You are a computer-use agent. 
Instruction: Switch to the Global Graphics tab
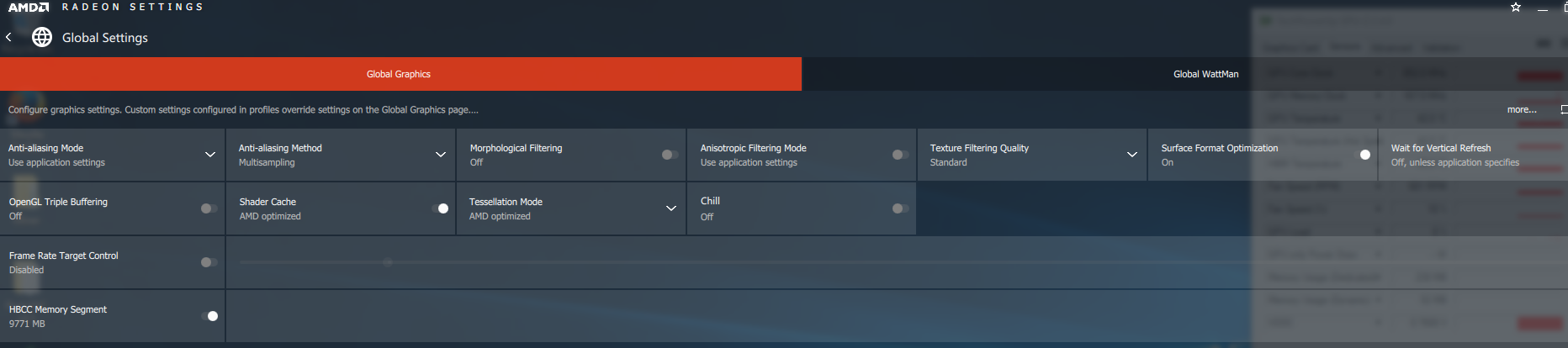pos(400,74)
